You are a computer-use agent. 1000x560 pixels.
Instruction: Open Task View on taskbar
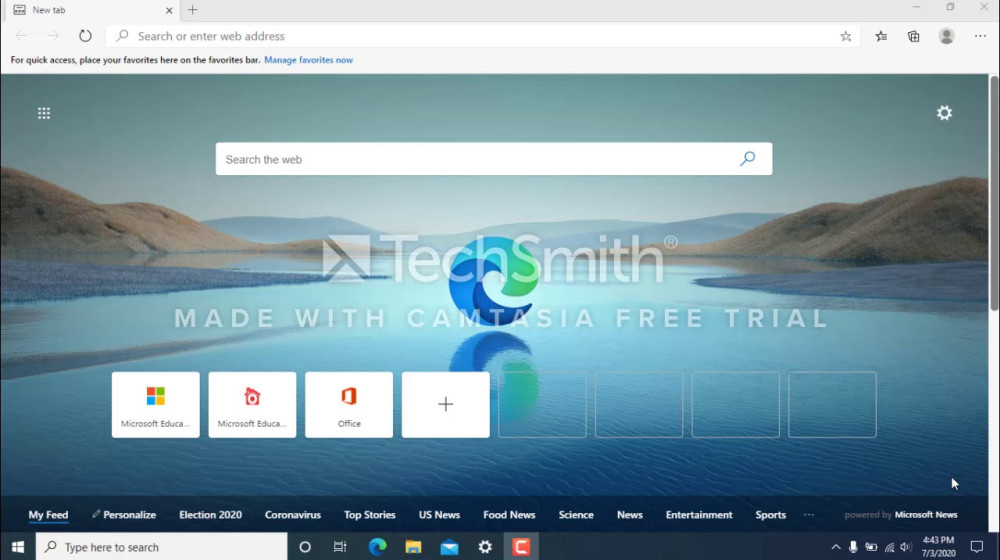340,547
